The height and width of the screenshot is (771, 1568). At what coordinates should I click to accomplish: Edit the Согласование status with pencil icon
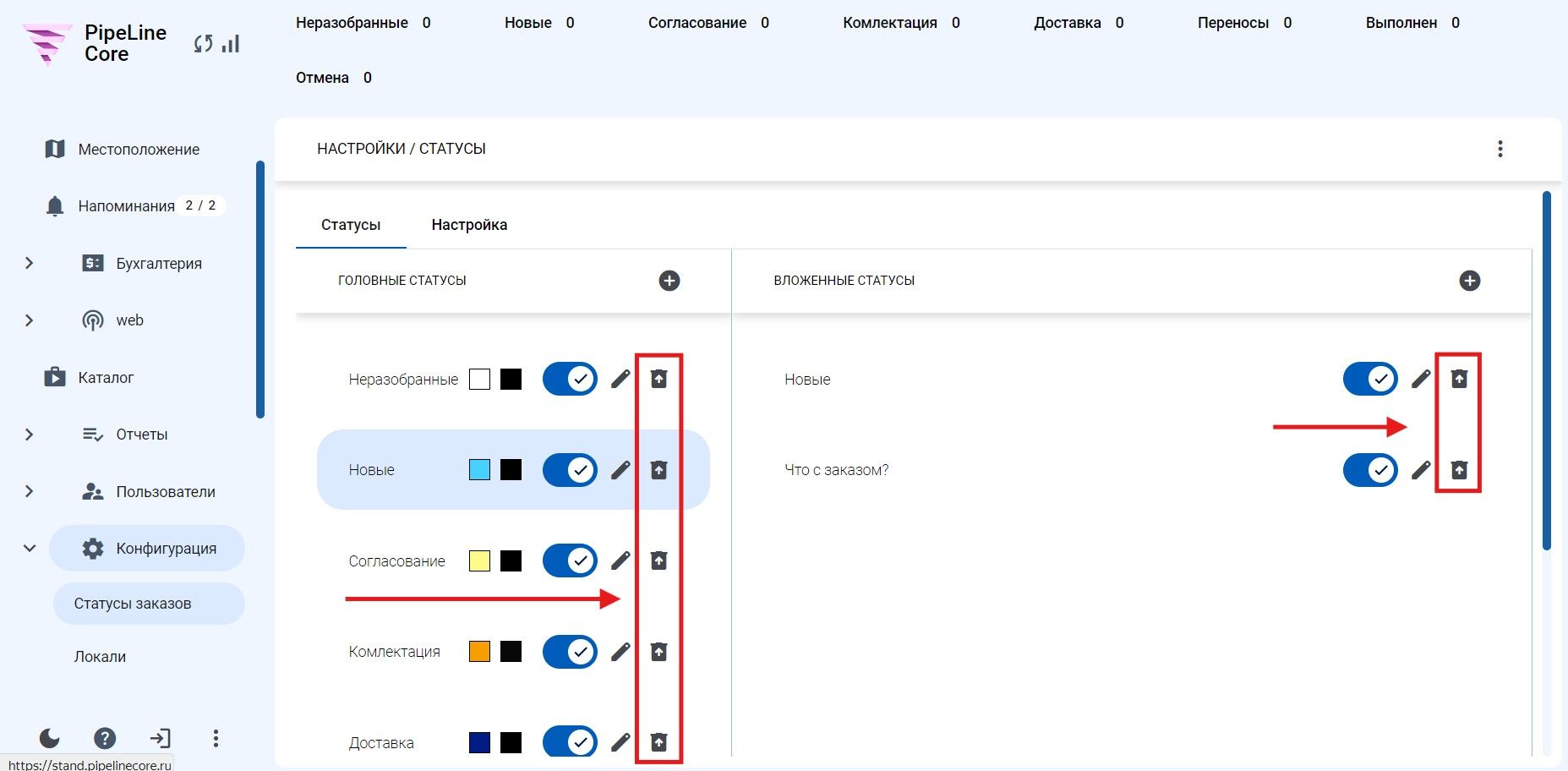coord(620,560)
